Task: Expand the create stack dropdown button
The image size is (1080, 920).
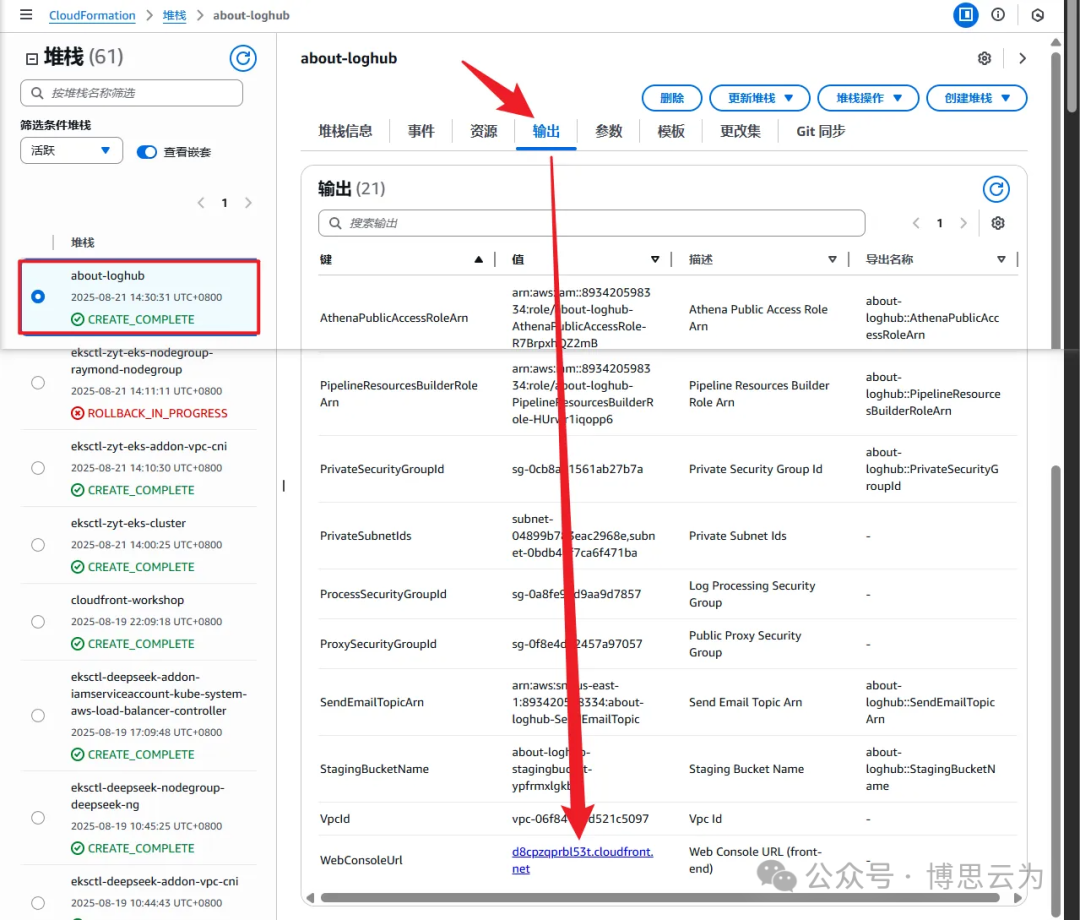Action: (x=976, y=98)
